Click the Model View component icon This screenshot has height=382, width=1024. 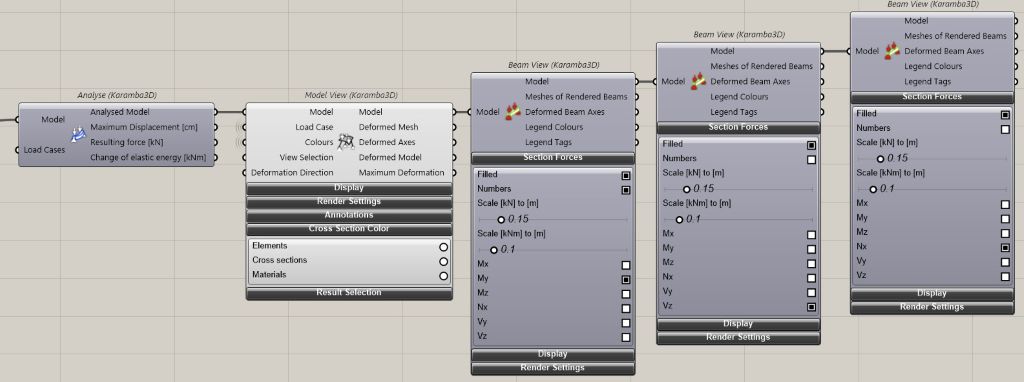point(345,142)
